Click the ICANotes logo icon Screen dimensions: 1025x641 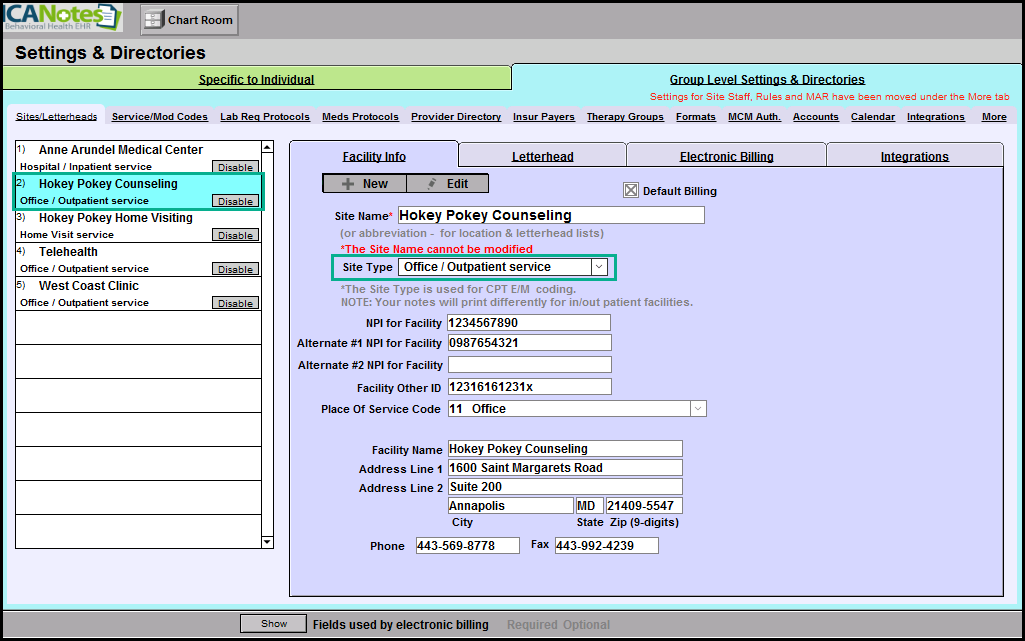(62, 17)
